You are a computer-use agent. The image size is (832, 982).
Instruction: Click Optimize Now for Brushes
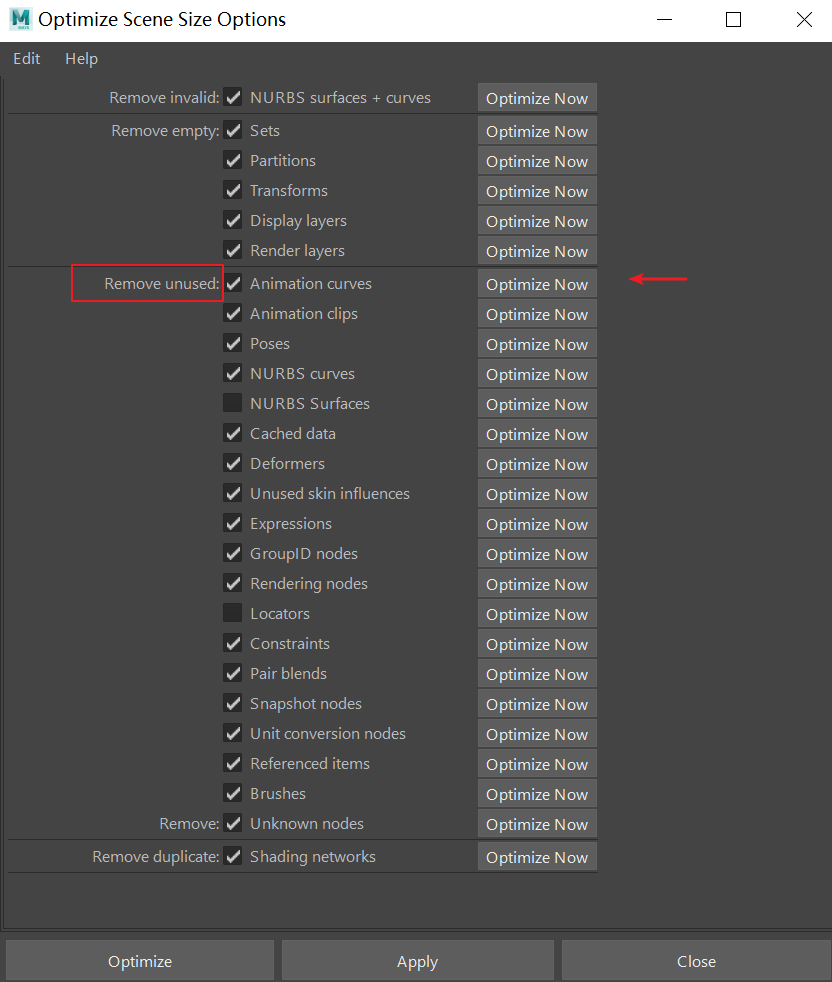pyautogui.click(x=537, y=794)
